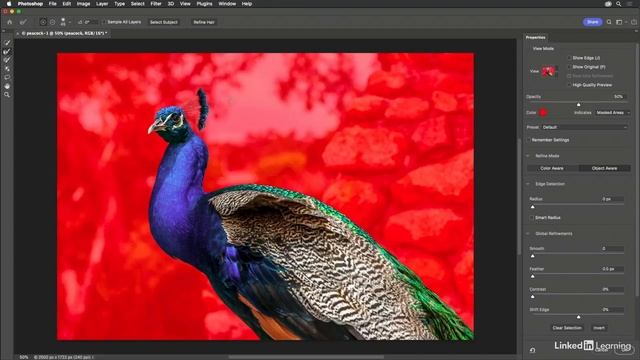
Task: Open the Apple menu
Action: [x=9, y=4]
